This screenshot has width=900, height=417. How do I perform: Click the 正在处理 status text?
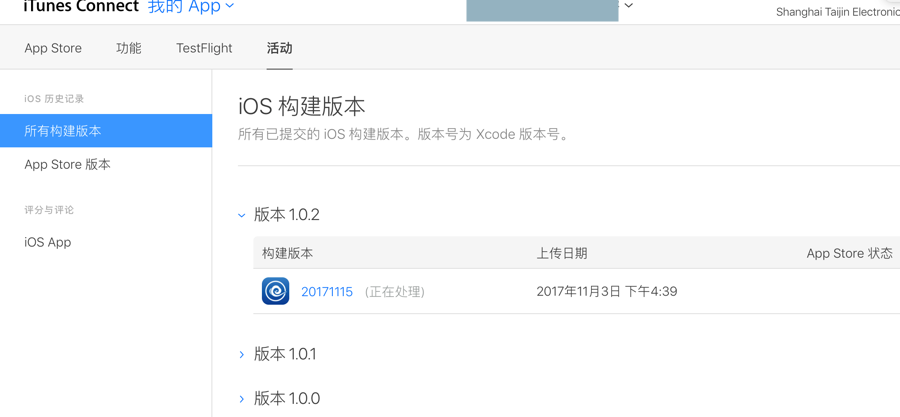pyautogui.click(x=395, y=292)
